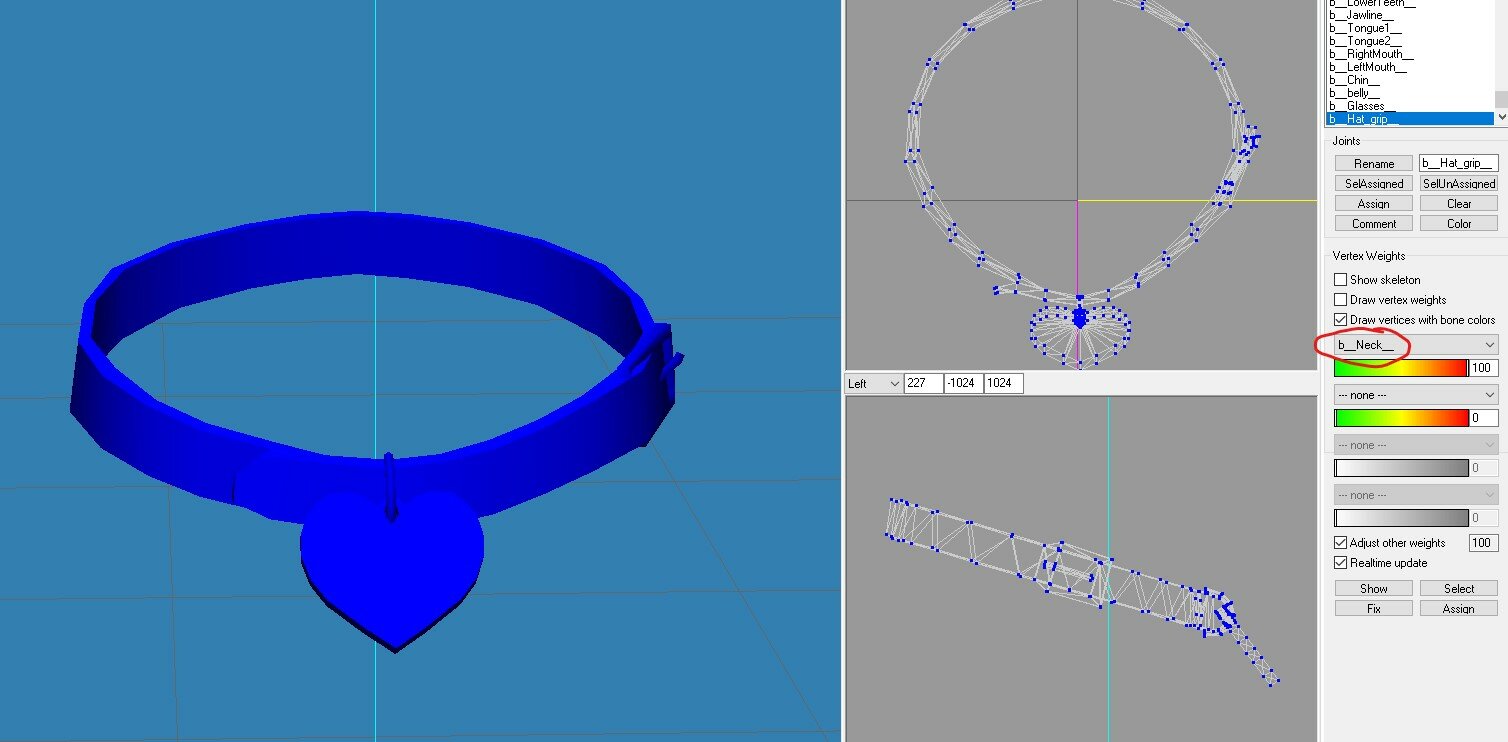
Task: Enable the Draw vertex weights checkbox
Action: pyautogui.click(x=1341, y=300)
